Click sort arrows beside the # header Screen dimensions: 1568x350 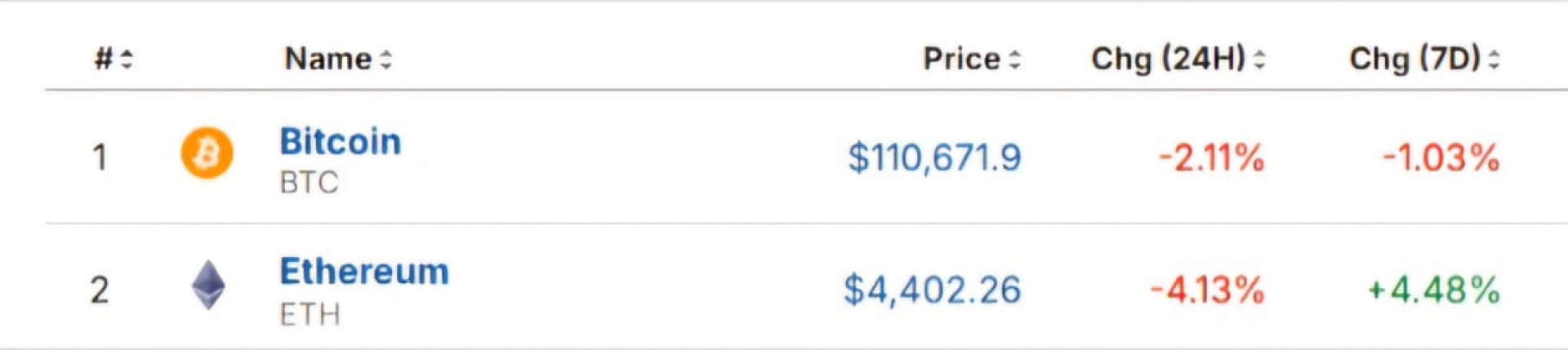coord(127,60)
